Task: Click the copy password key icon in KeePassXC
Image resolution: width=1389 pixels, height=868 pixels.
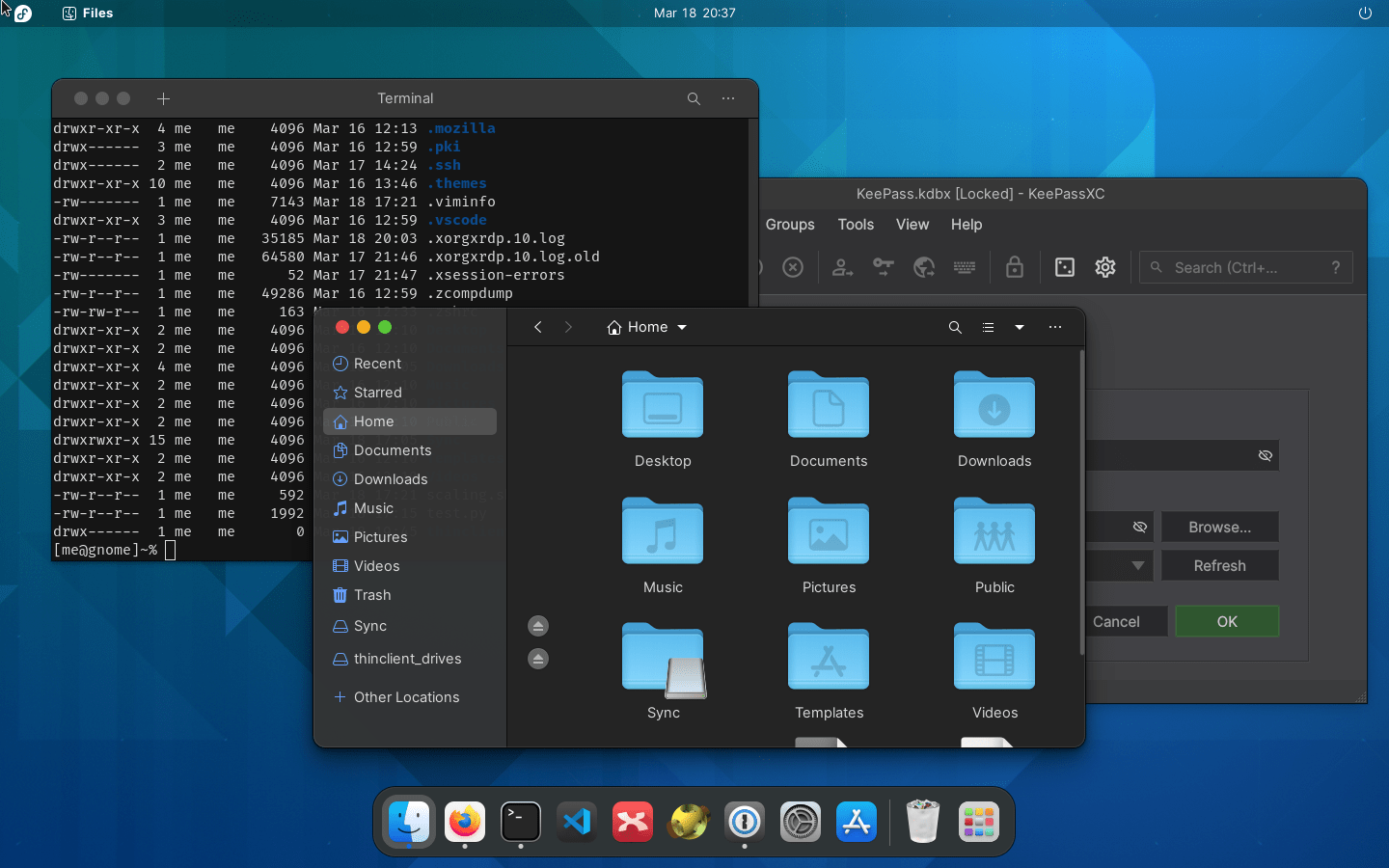Action: click(x=884, y=267)
